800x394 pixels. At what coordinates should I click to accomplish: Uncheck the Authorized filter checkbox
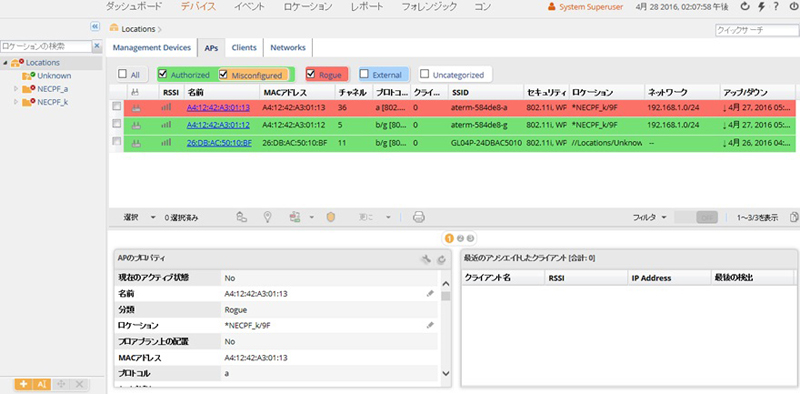[163, 74]
